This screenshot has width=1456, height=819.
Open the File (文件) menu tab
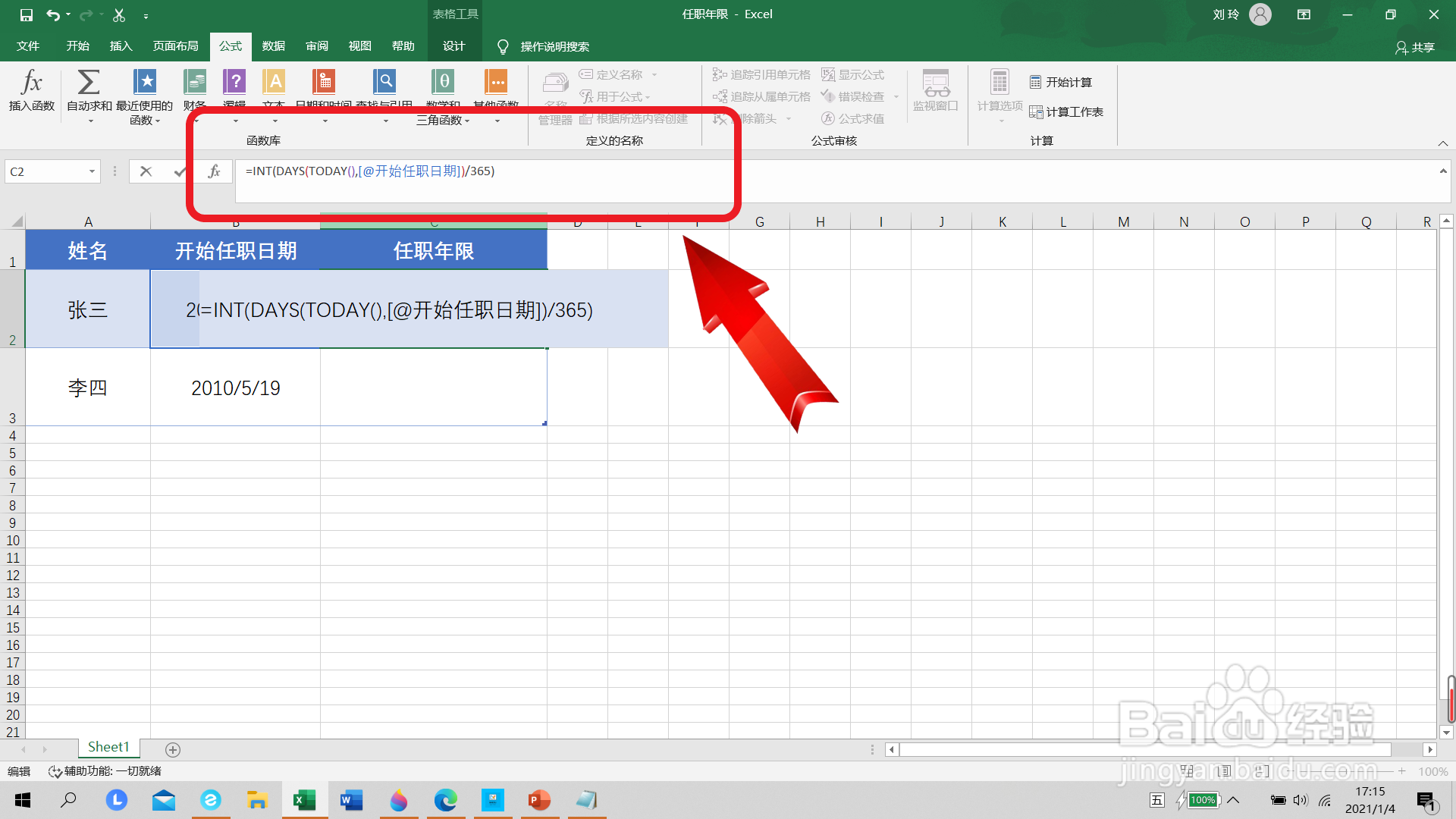click(28, 46)
